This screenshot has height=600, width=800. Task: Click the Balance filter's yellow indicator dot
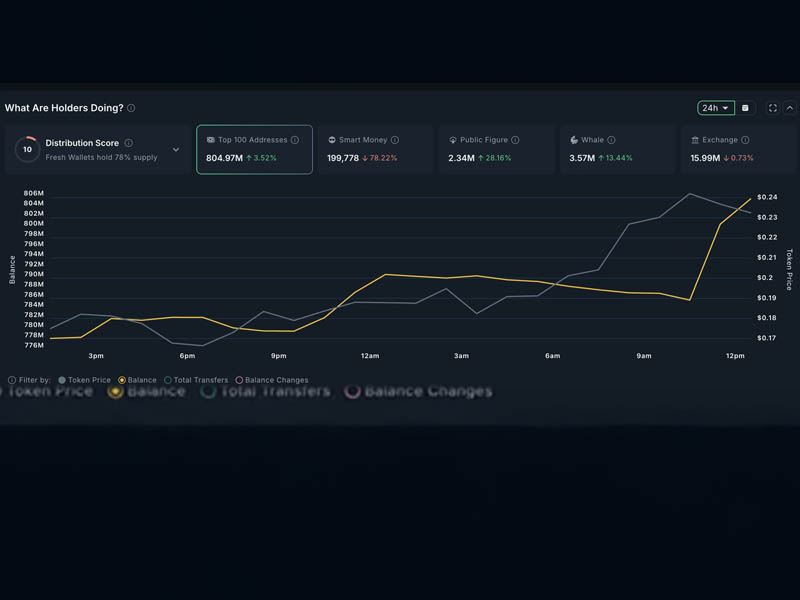(121, 380)
